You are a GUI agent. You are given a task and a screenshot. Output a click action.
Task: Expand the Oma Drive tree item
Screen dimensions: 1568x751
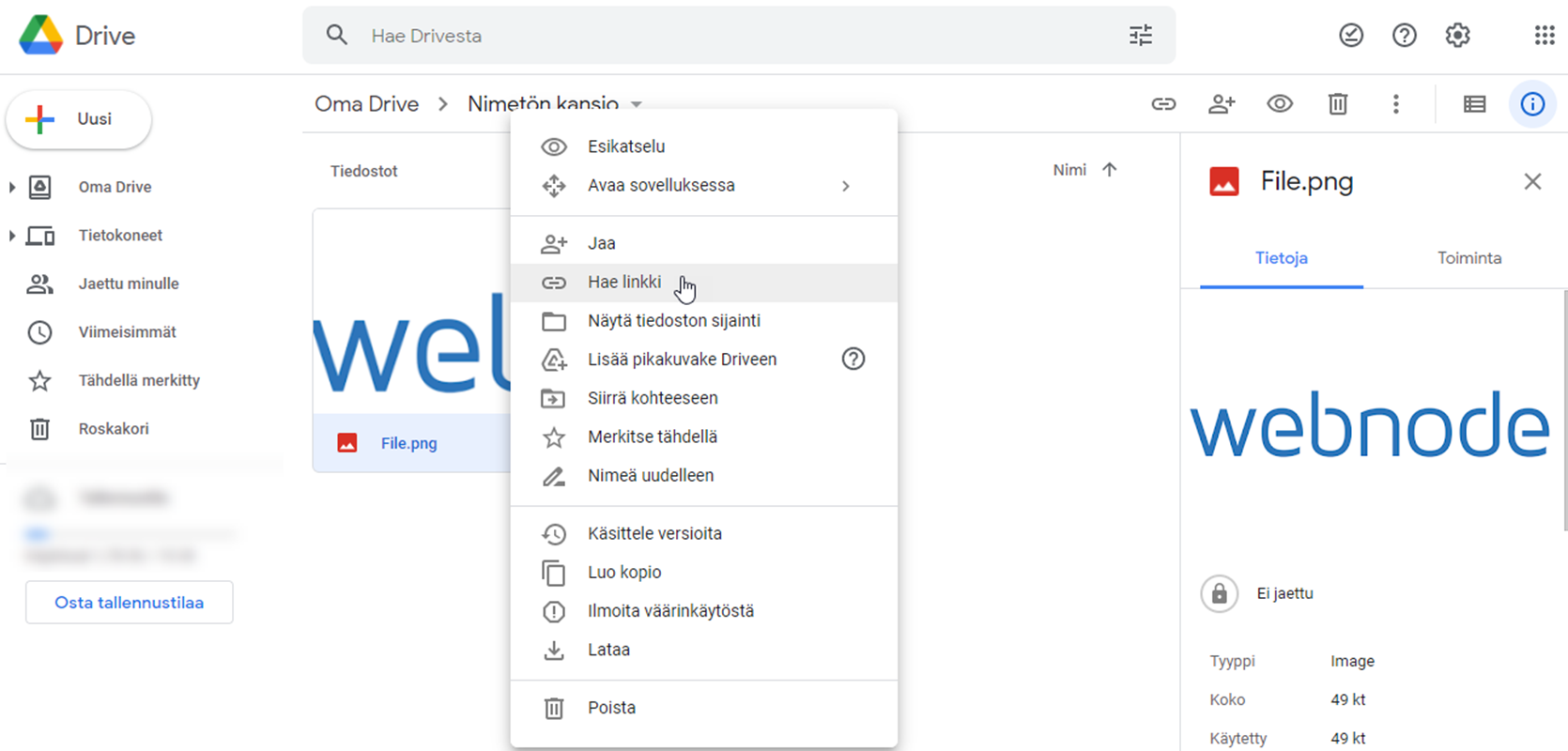[12, 188]
